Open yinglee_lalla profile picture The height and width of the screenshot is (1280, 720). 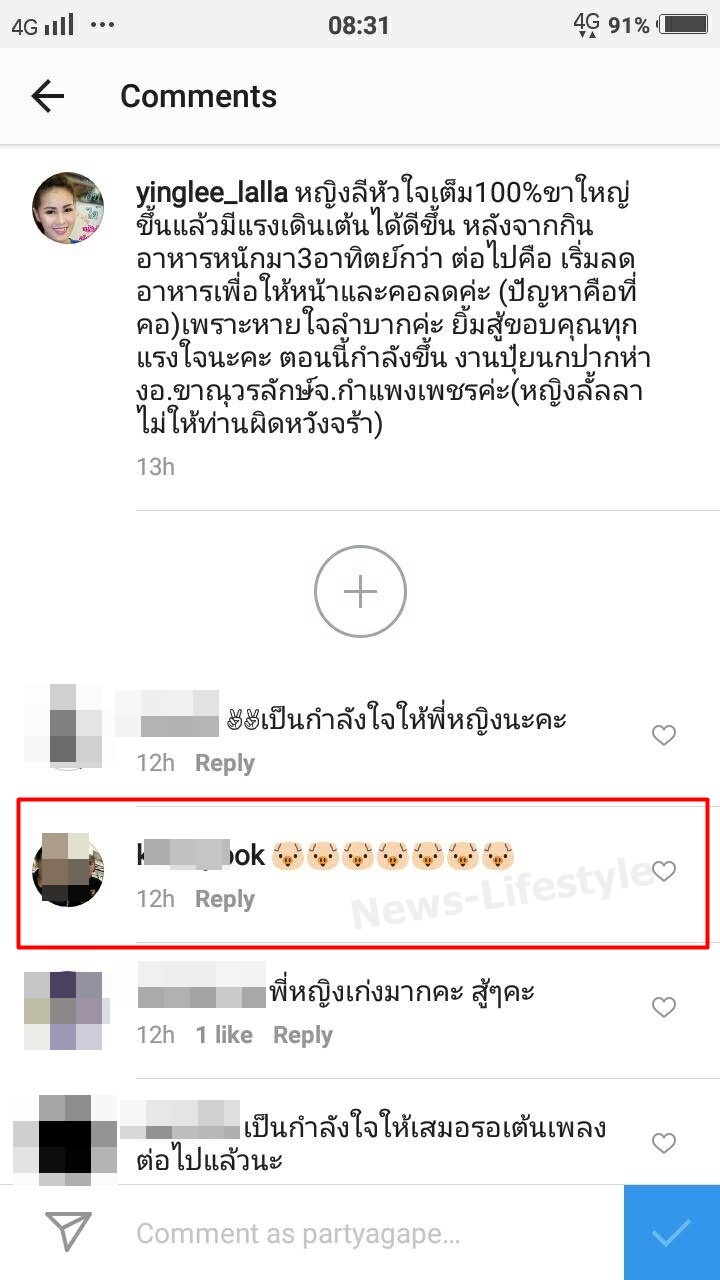(69, 208)
